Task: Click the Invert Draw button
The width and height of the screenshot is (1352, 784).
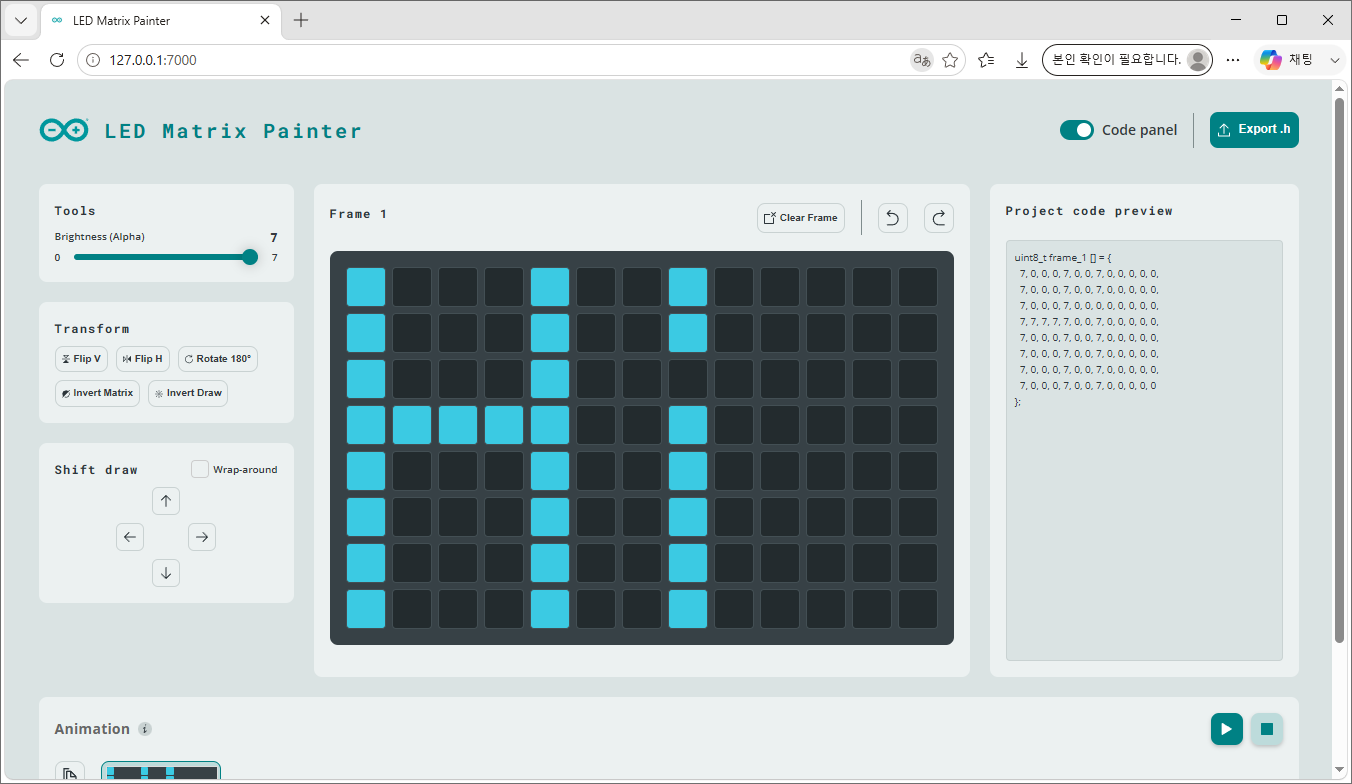Action: (188, 393)
